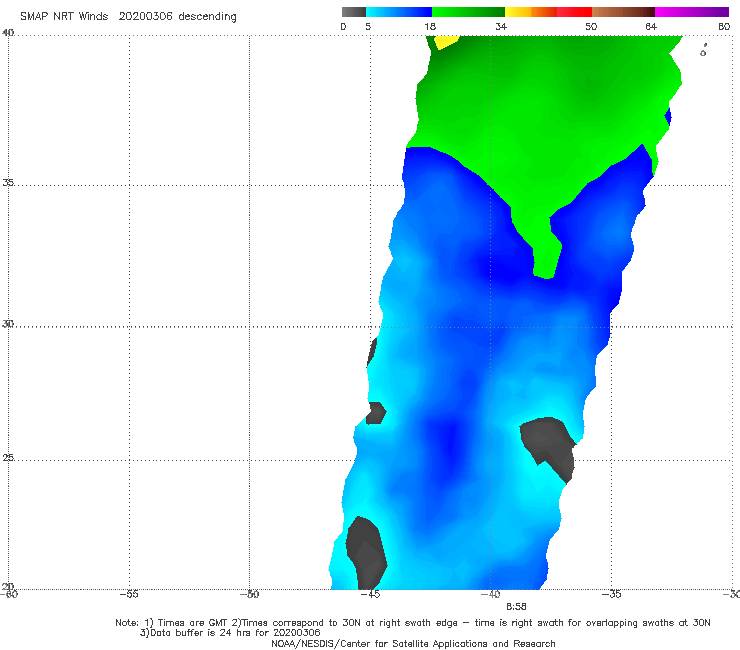Click the magenta-purple segment of color bar
This screenshot has width=740, height=650.
(x=692, y=12)
